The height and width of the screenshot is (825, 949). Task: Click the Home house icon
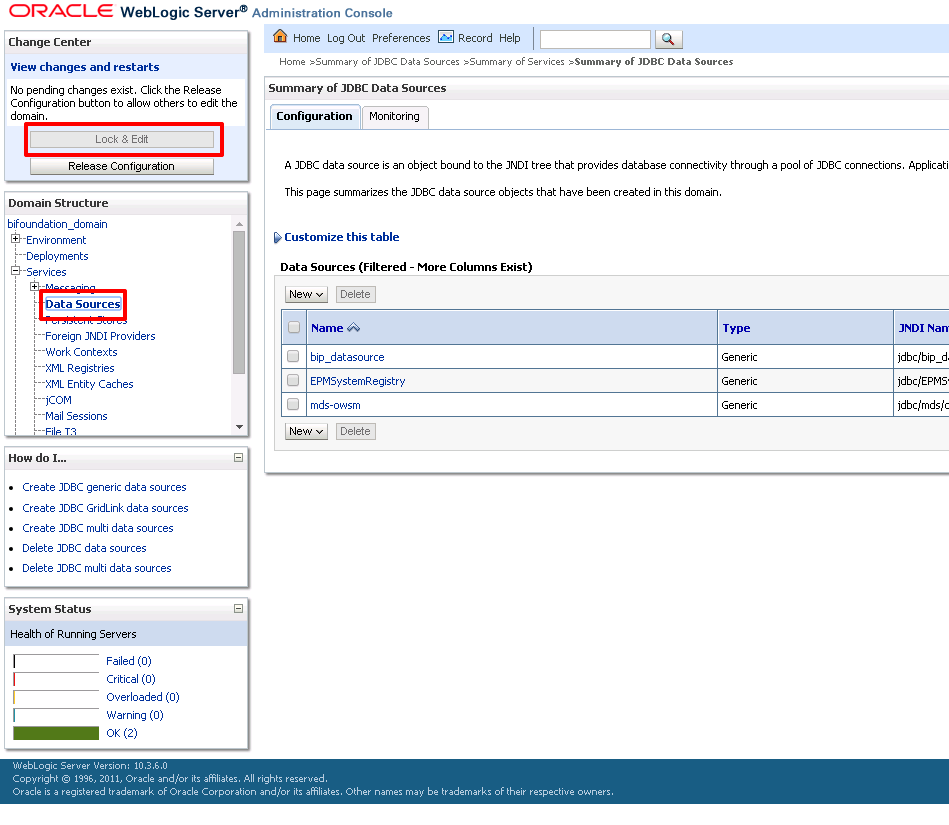click(x=280, y=37)
